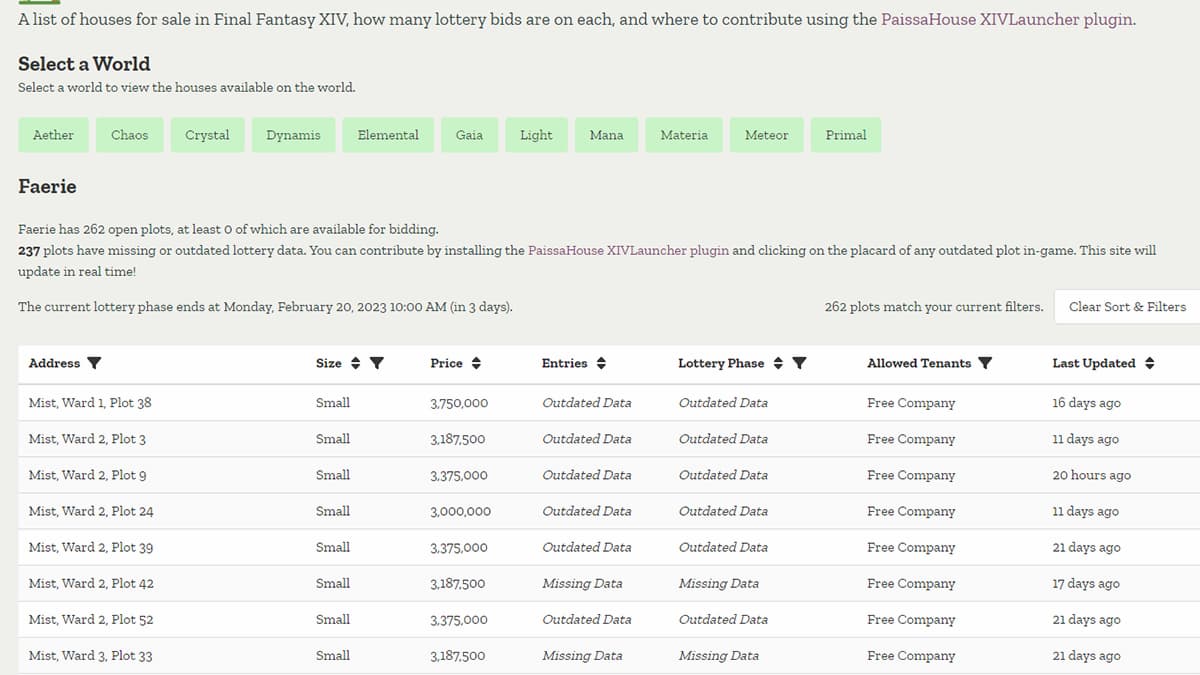Click the Clear Sort & Filters button

pos(1126,307)
